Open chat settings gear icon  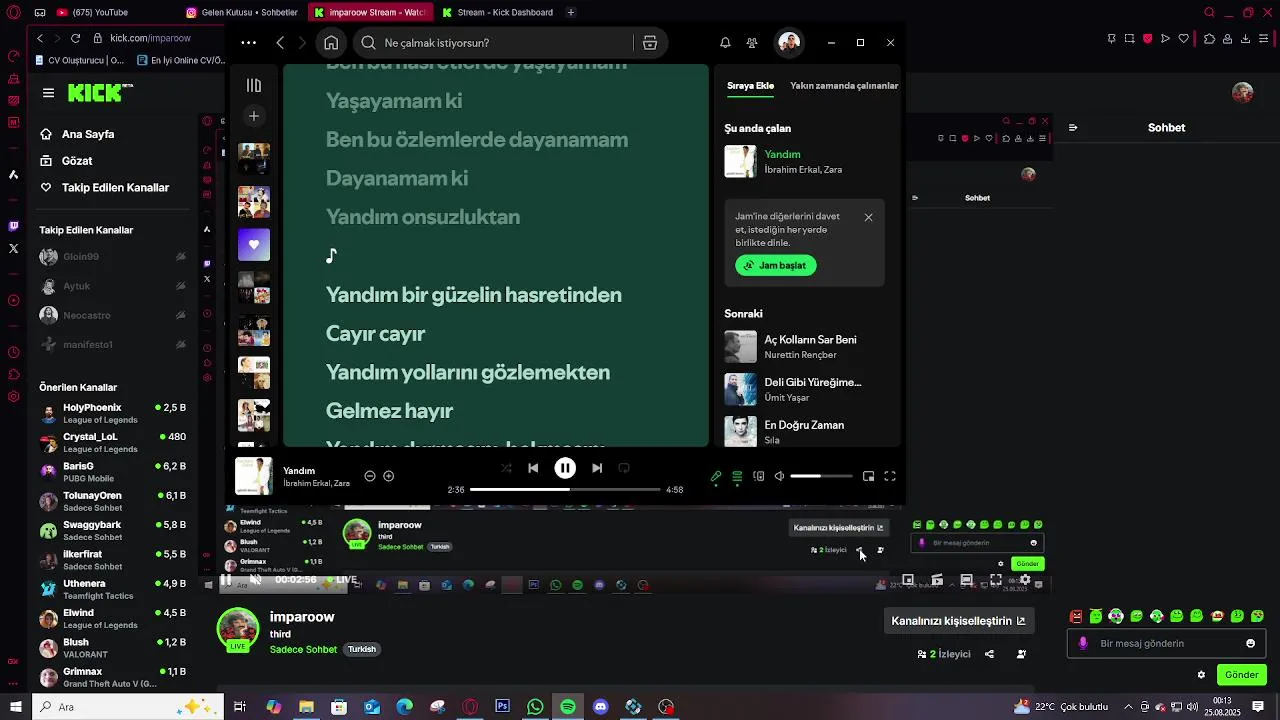pyautogui.click(x=1201, y=675)
